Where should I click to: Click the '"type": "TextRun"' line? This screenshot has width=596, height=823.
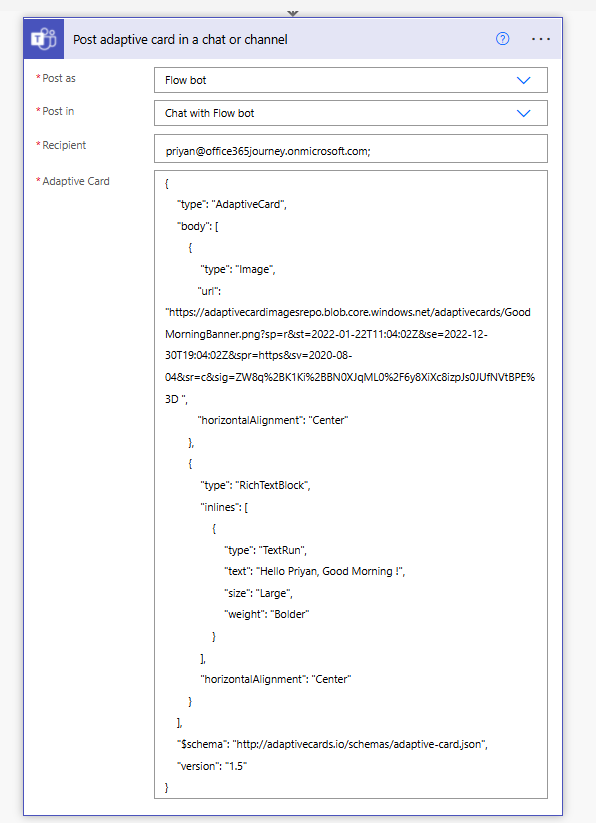(x=265, y=550)
